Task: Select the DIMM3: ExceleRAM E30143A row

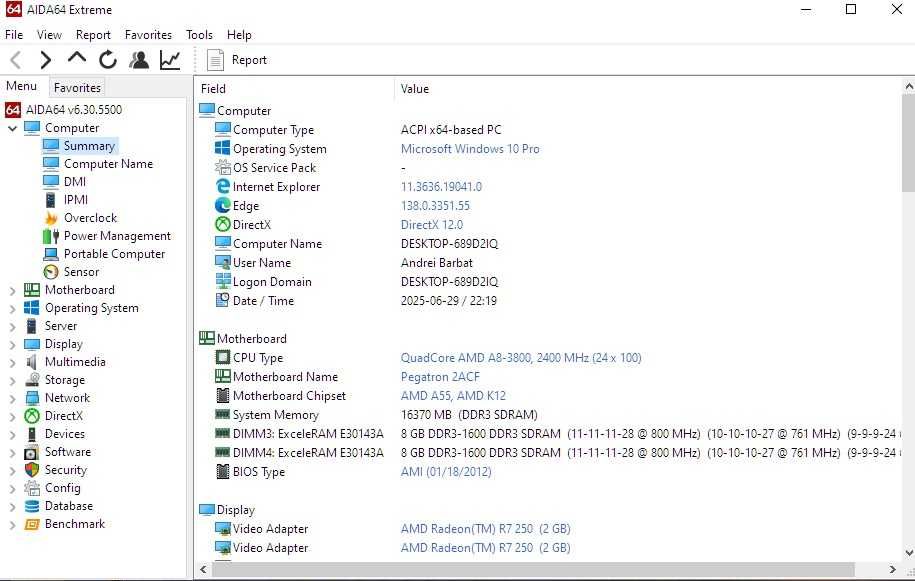Action: [549, 433]
